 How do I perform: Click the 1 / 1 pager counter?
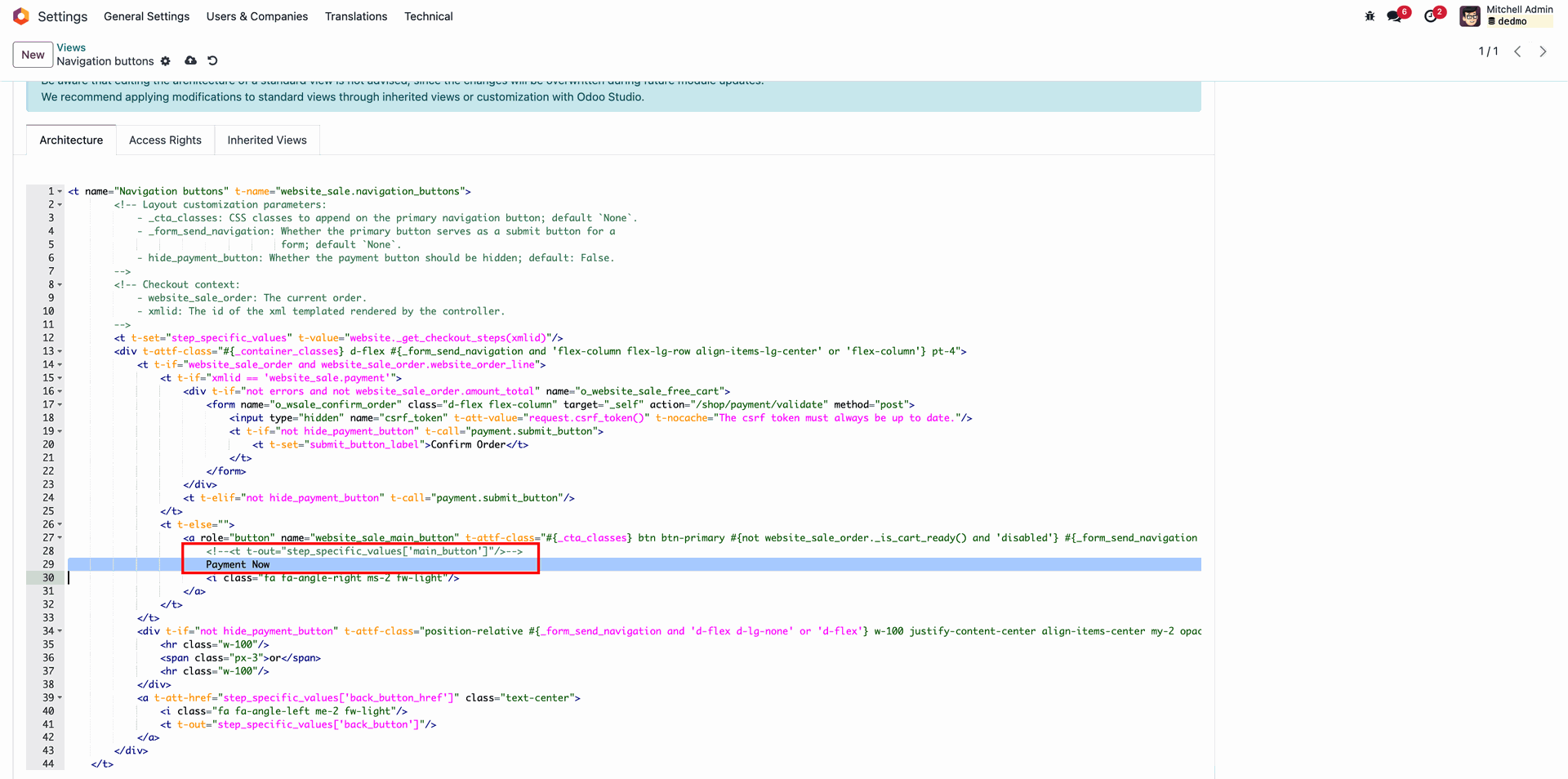[x=1488, y=51]
